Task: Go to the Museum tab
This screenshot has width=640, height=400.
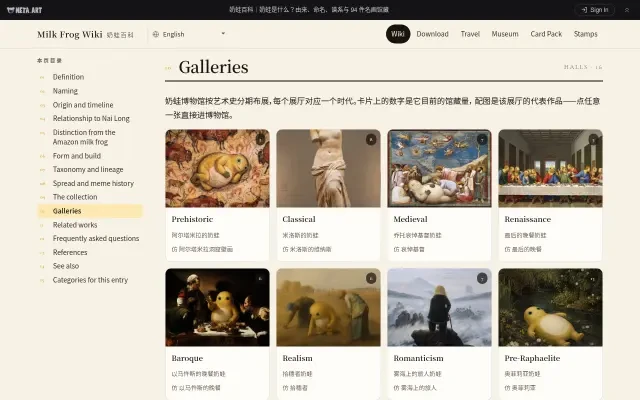Action: pos(505,34)
